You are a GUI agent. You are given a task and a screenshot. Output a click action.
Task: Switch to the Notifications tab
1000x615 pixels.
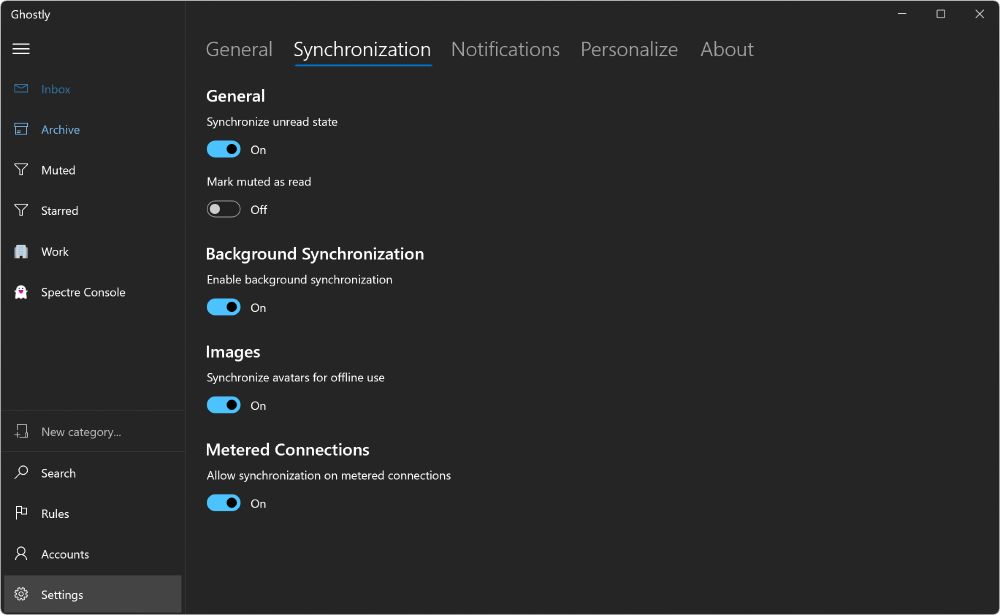[x=505, y=49]
